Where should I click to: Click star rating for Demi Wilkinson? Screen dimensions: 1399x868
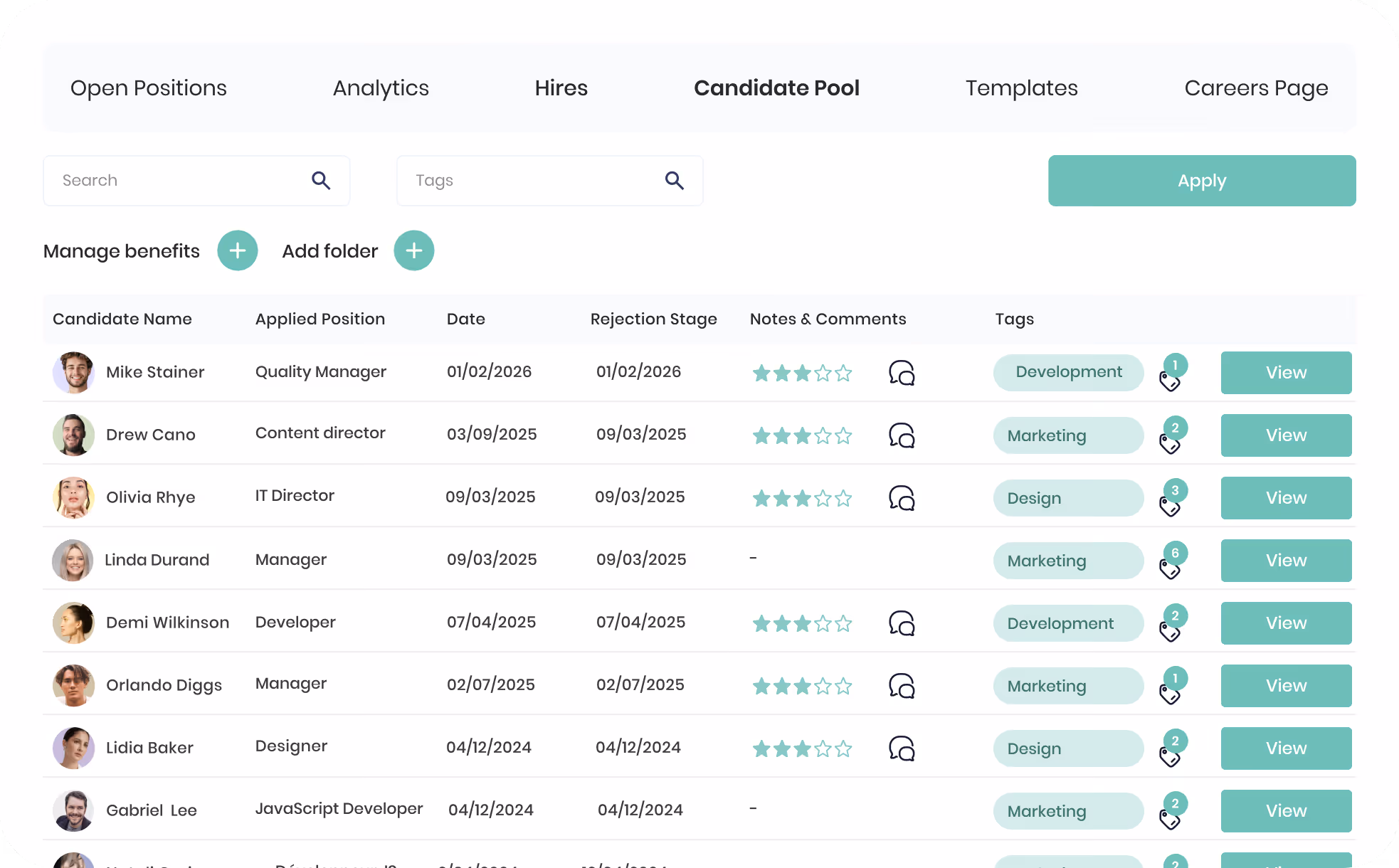tap(802, 624)
